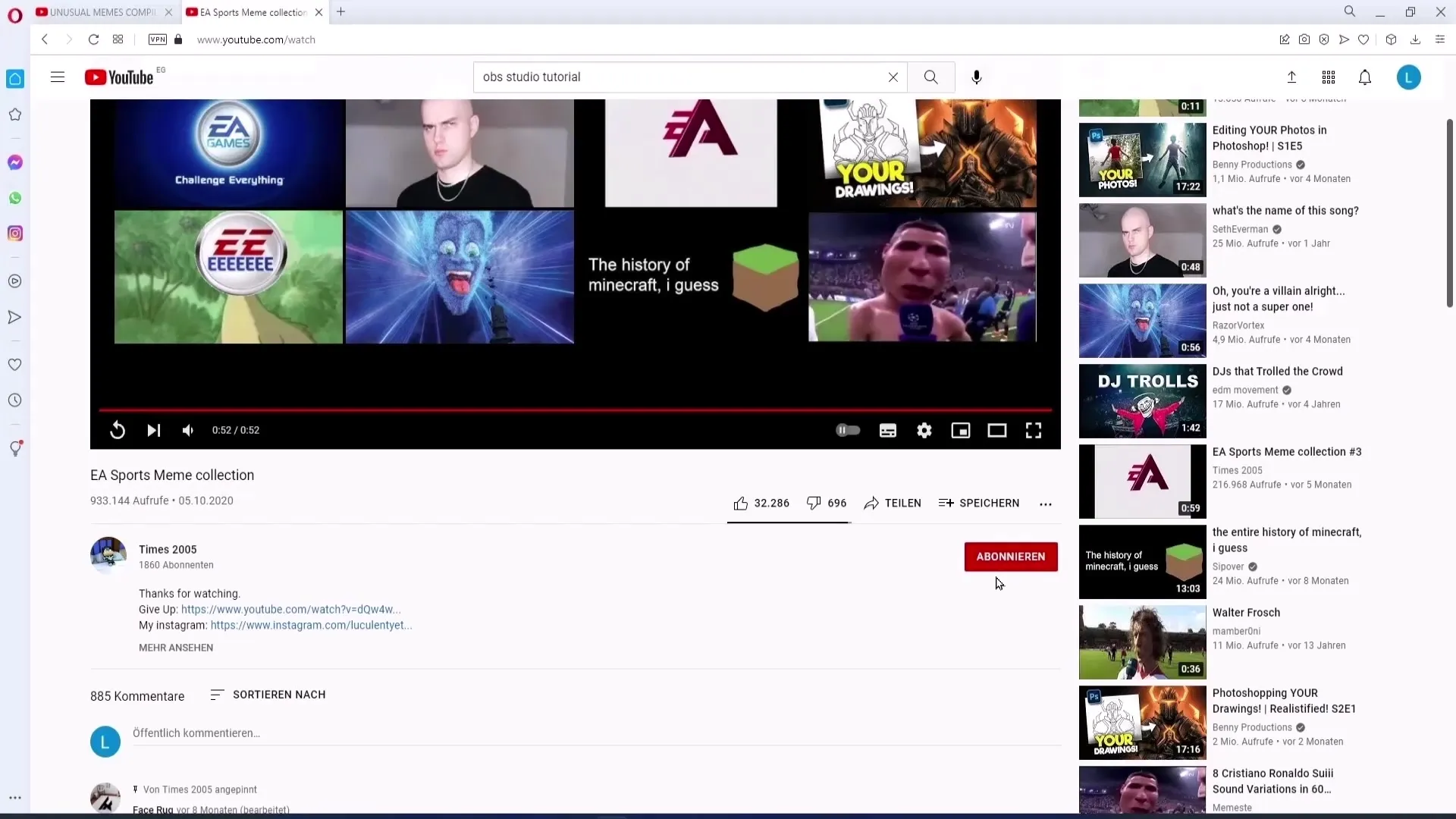Screen dimensions: 1456x819
Task: Open search in tabs magnifier icon
Action: click(1350, 11)
